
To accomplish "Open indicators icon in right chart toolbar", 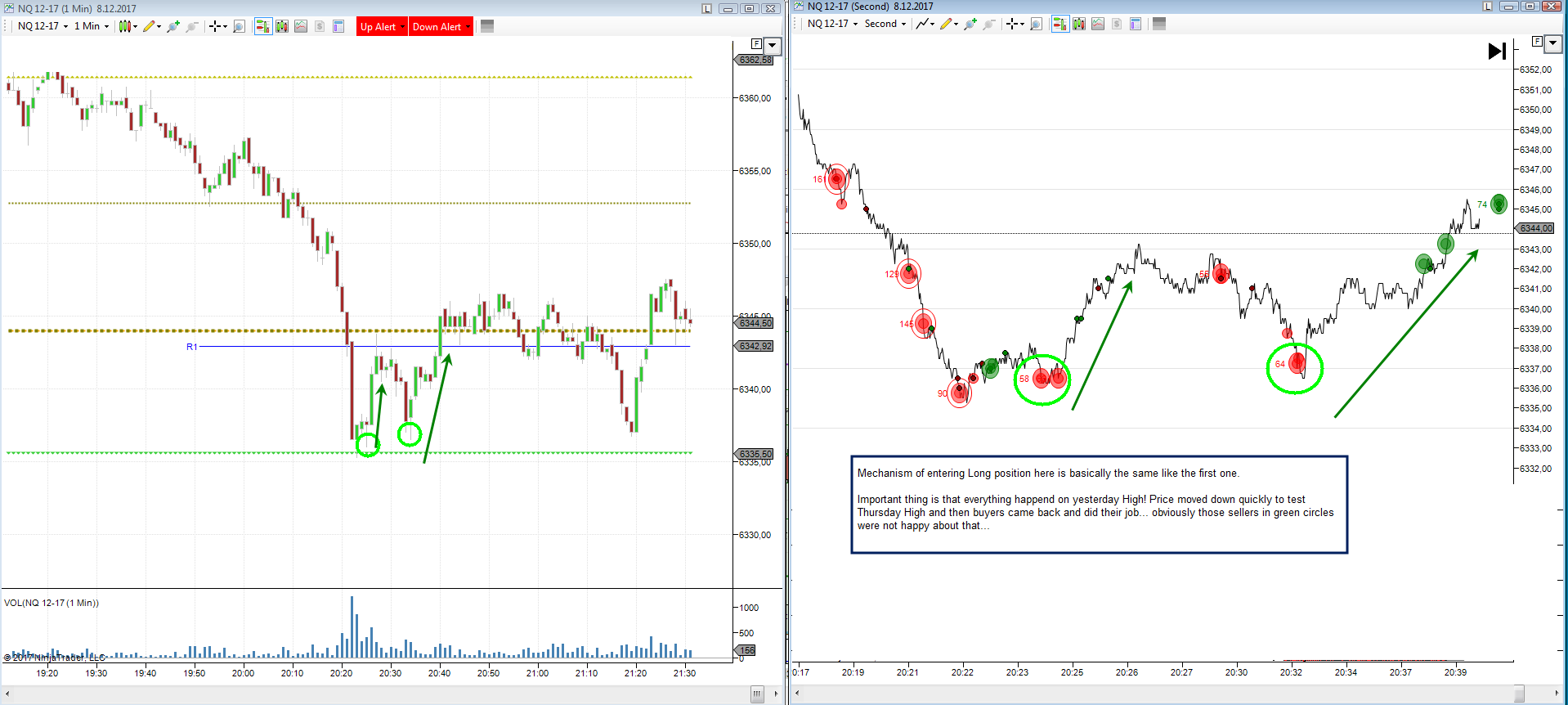I will [x=1098, y=24].
